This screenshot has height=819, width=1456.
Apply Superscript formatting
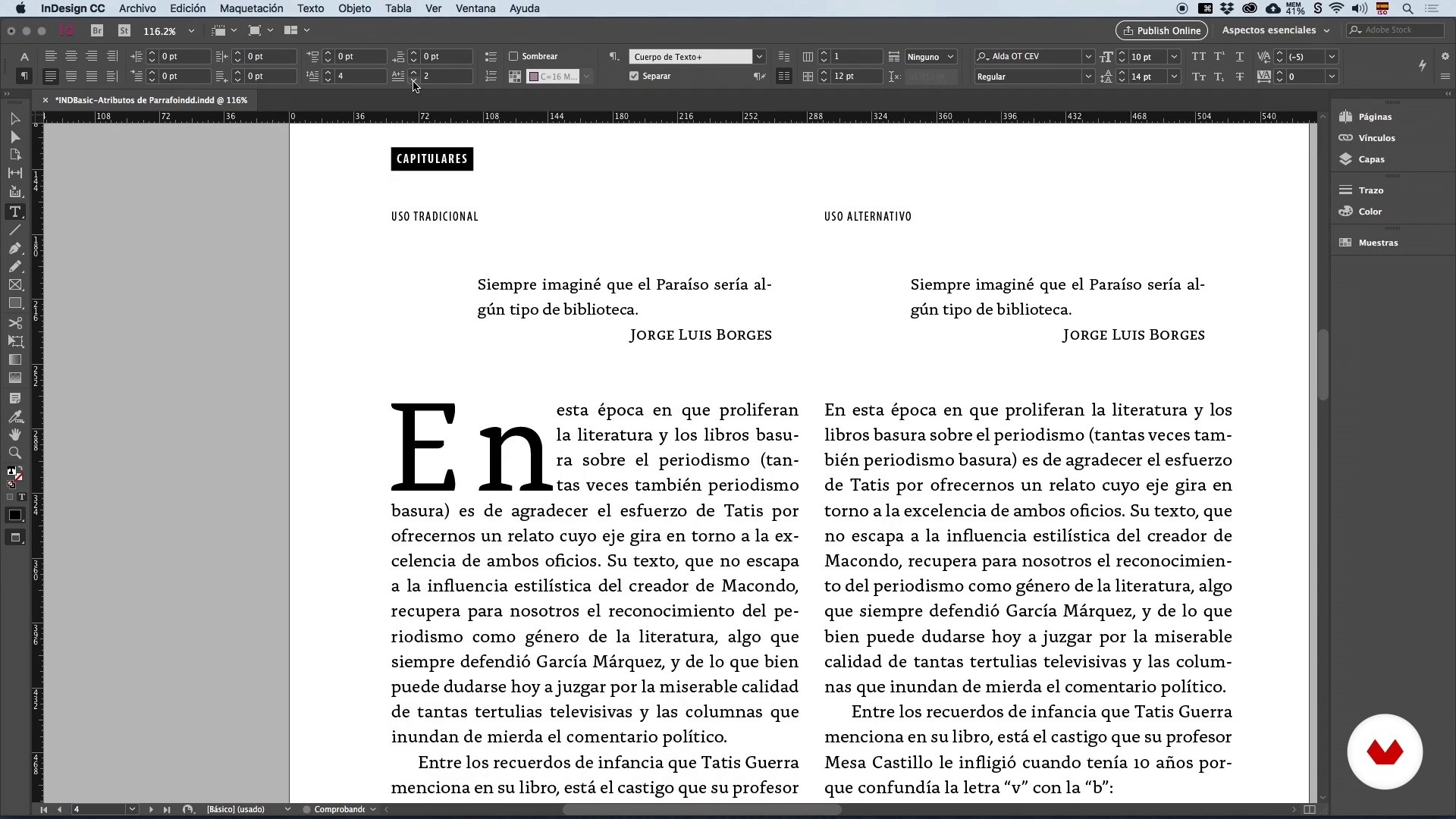(x=1219, y=57)
